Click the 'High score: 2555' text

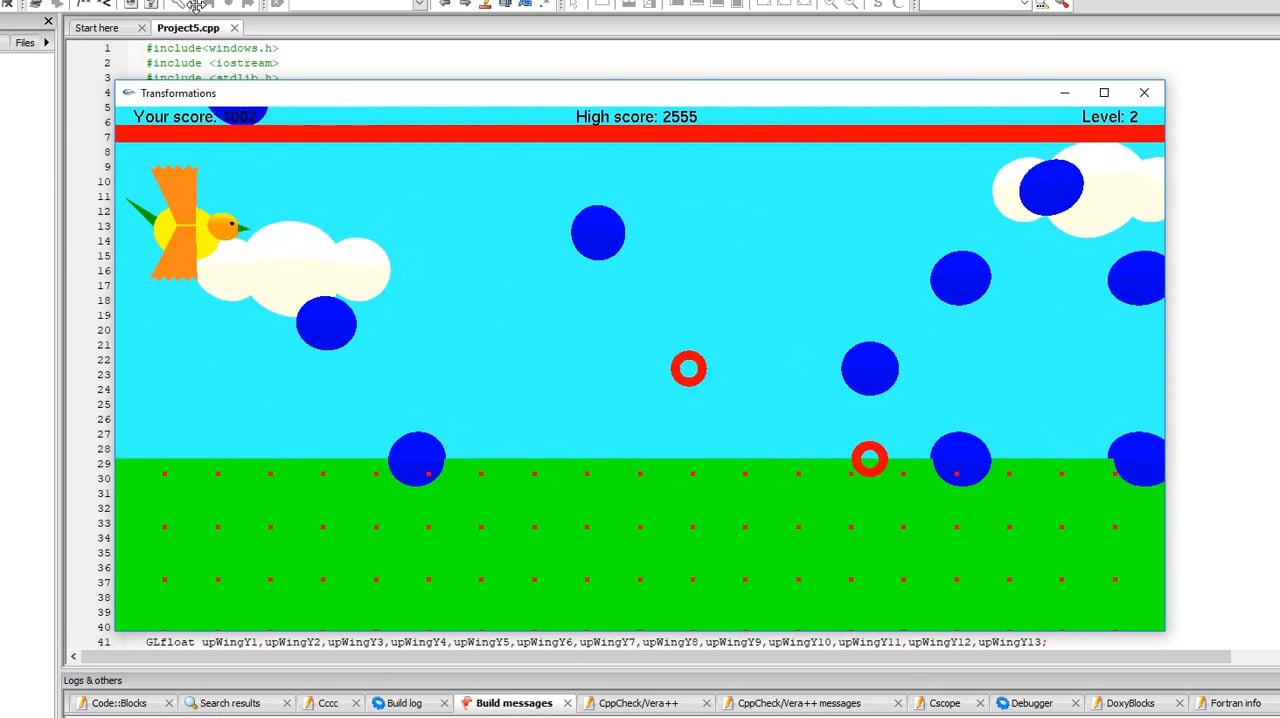[636, 117]
